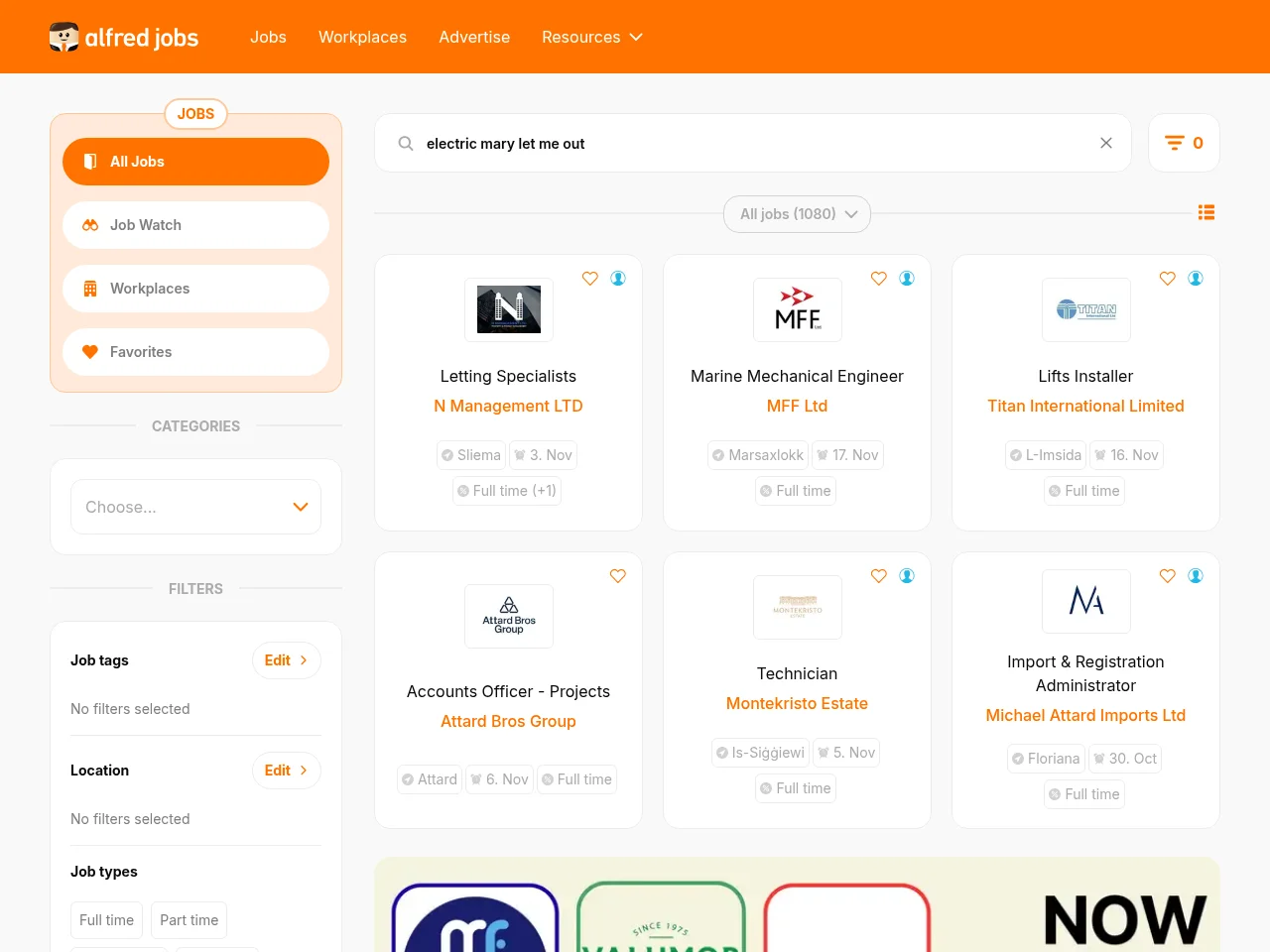Edit the Location filter
The height and width of the screenshot is (952, 1270).
287,771
